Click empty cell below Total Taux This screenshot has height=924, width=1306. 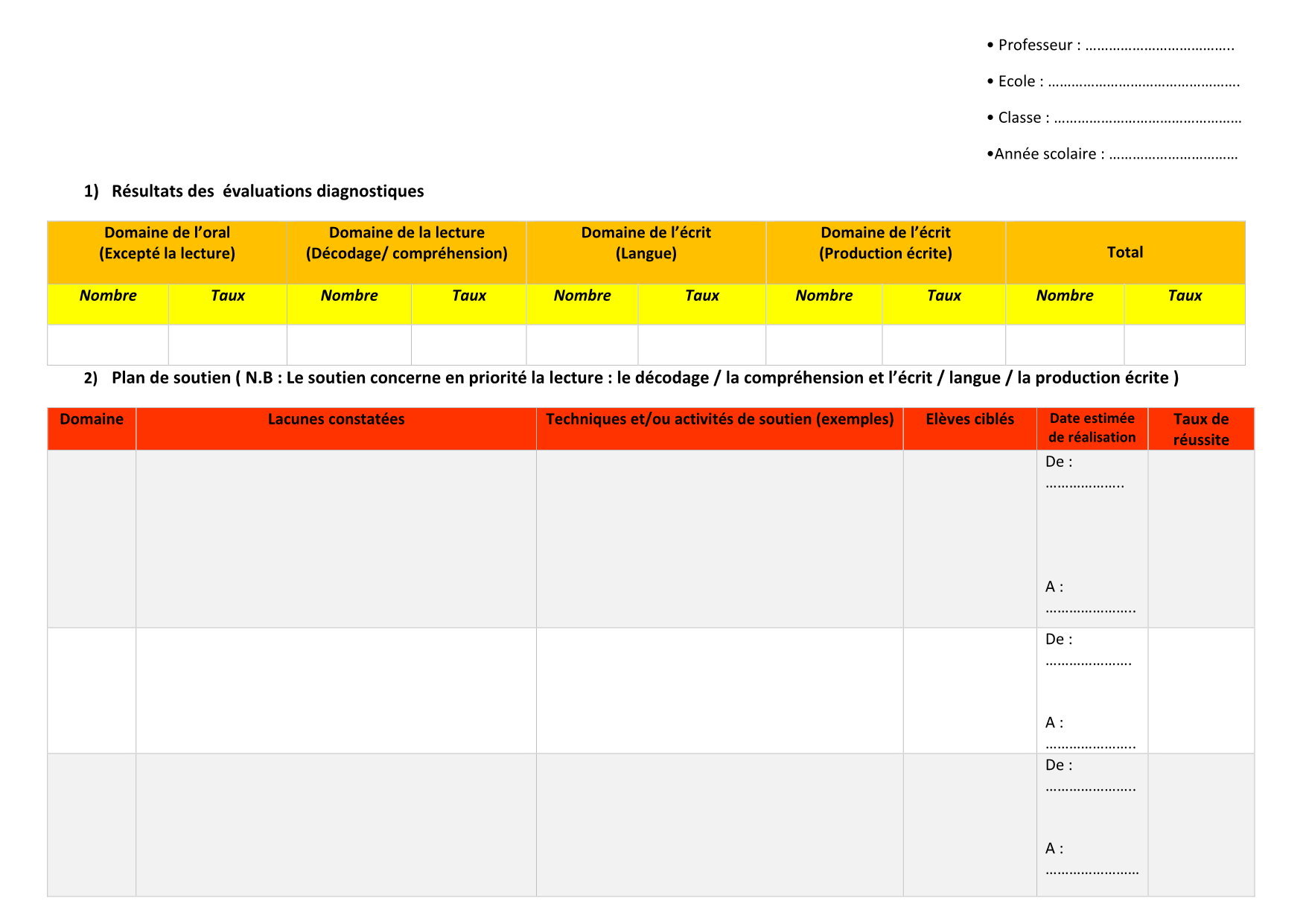1185,345
